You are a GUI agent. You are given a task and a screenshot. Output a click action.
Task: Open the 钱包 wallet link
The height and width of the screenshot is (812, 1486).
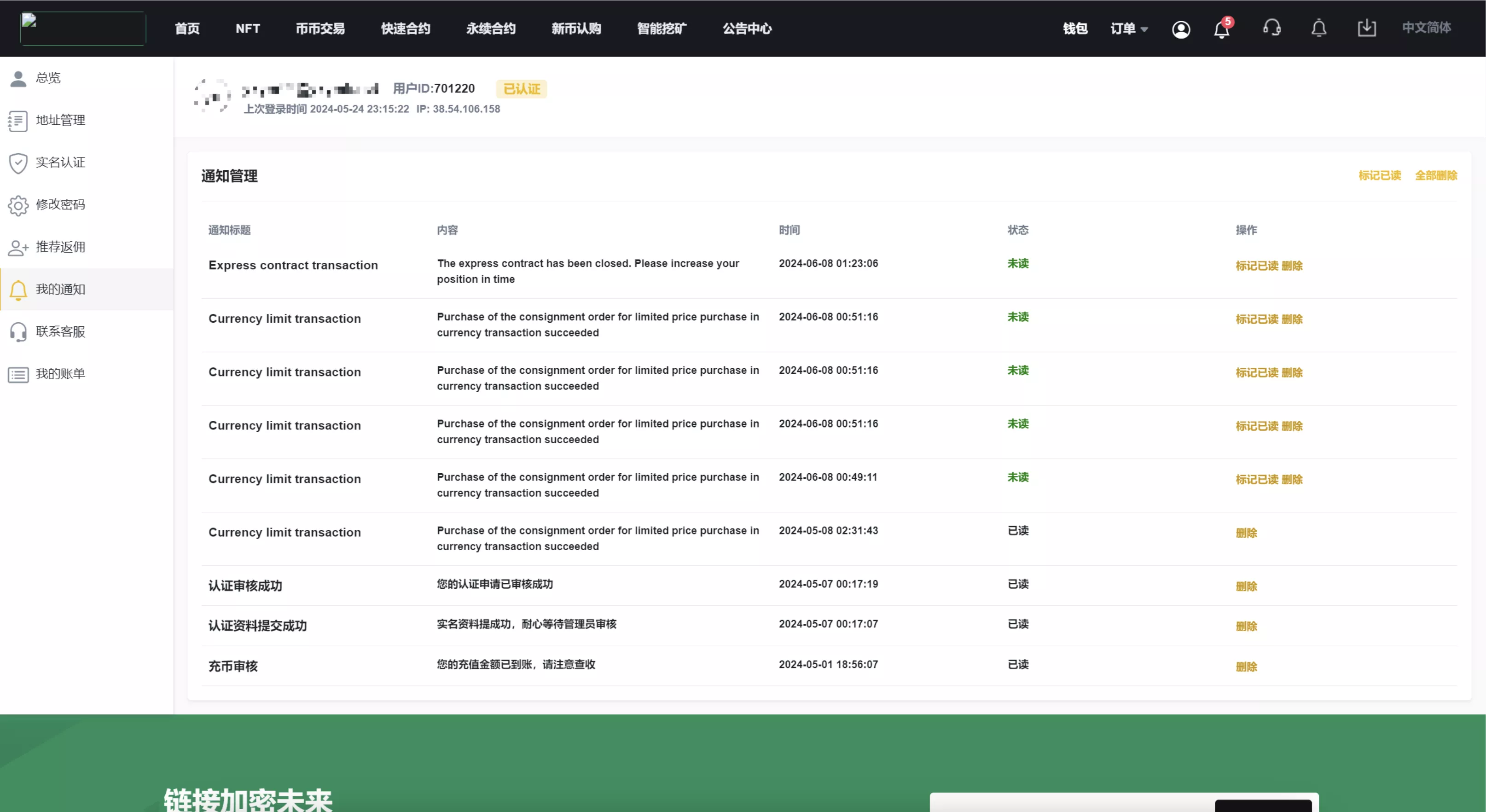click(x=1075, y=28)
